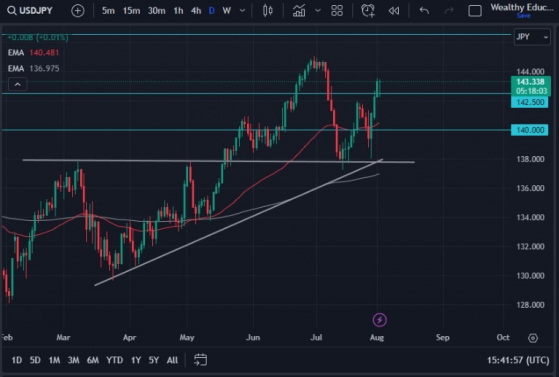Click the May label on time axis

(187, 337)
